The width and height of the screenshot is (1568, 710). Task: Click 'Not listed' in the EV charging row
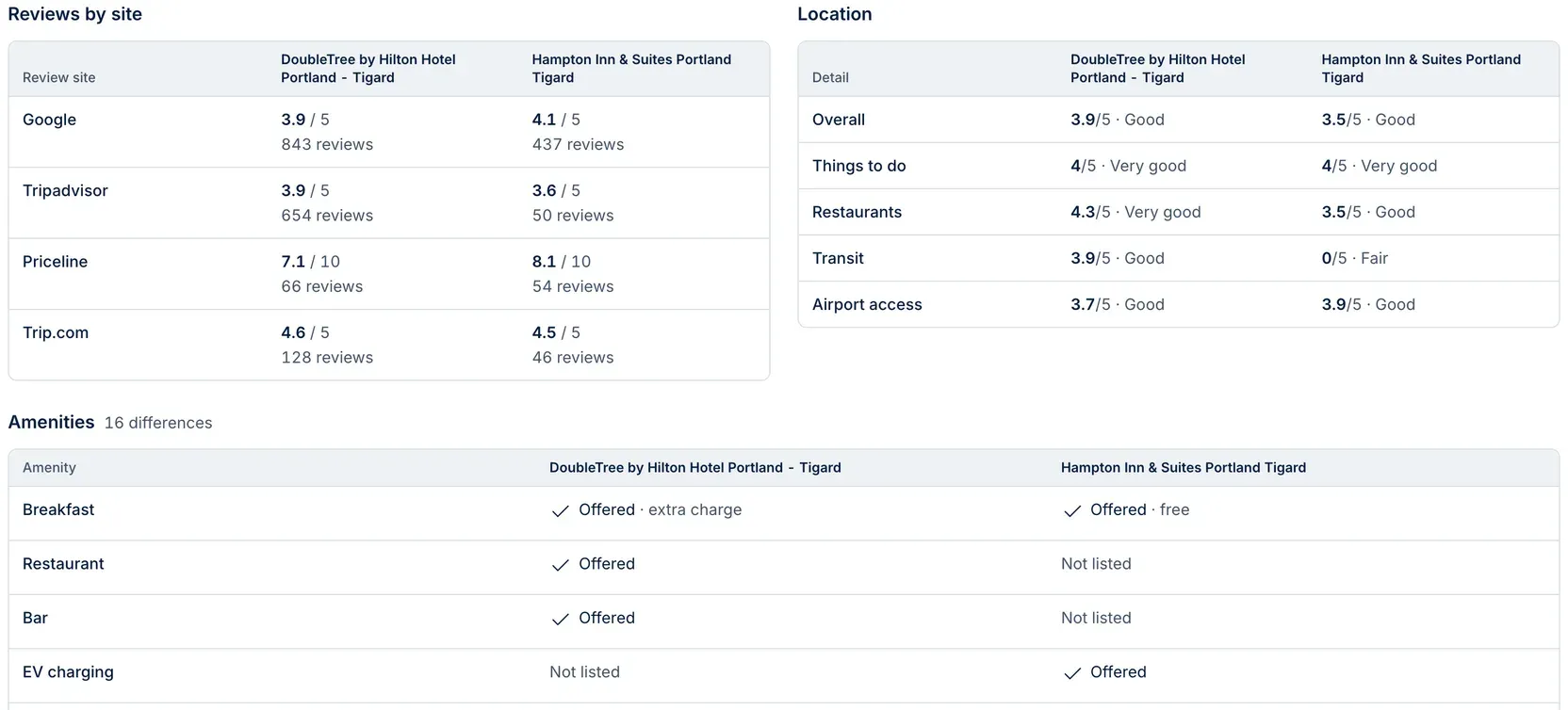click(x=584, y=672)
